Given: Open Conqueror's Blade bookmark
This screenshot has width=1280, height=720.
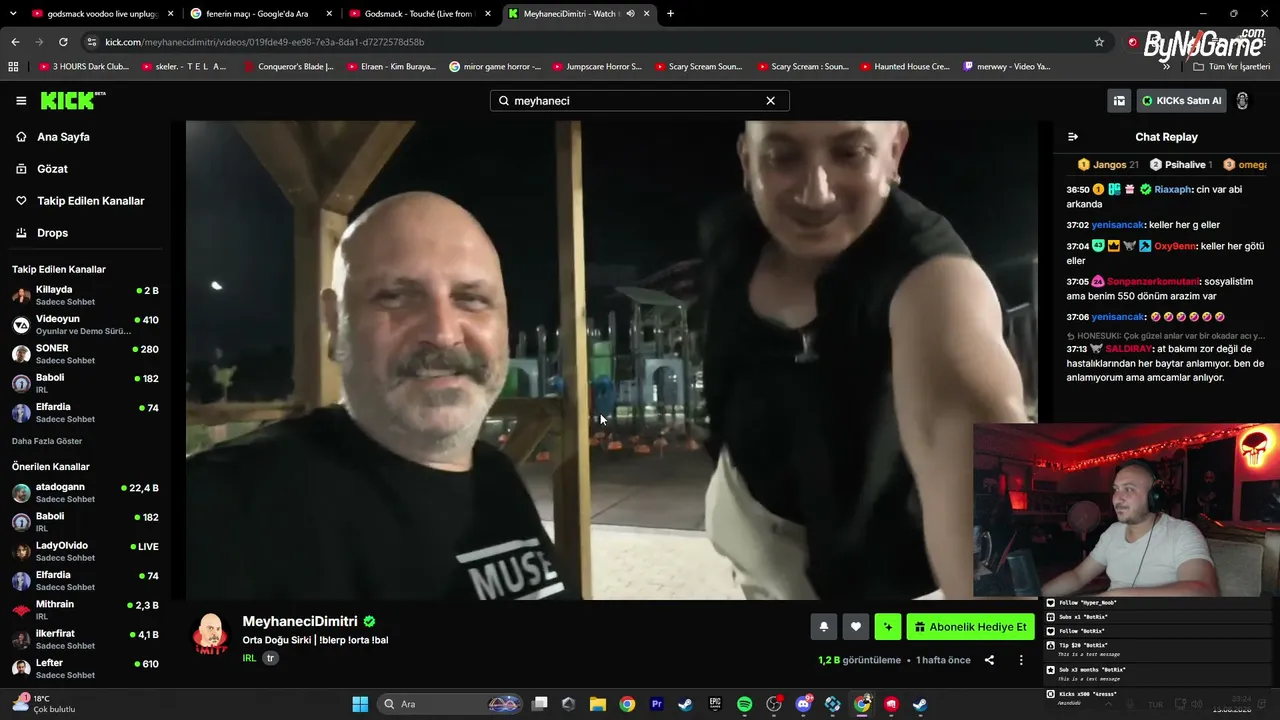Looking at the screenshot, I should tap(289, 67).
